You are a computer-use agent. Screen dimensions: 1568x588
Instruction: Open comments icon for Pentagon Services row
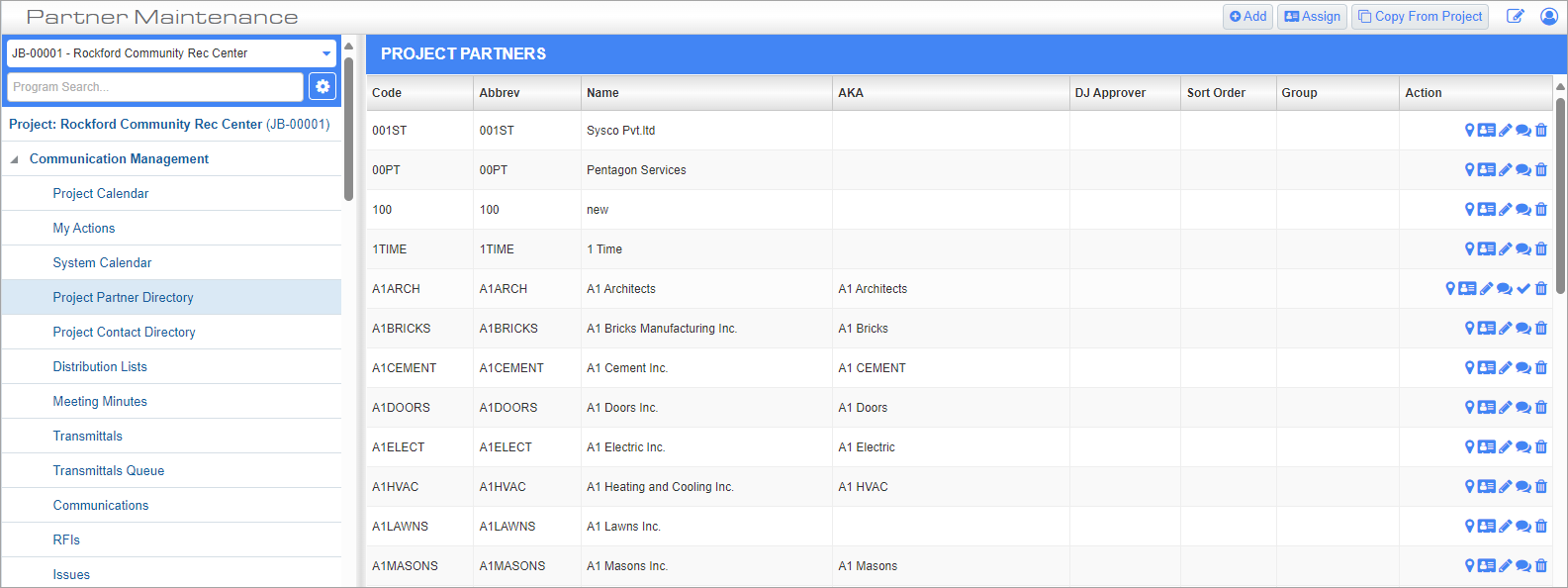pyautogui.click(x=1523, y=169)
